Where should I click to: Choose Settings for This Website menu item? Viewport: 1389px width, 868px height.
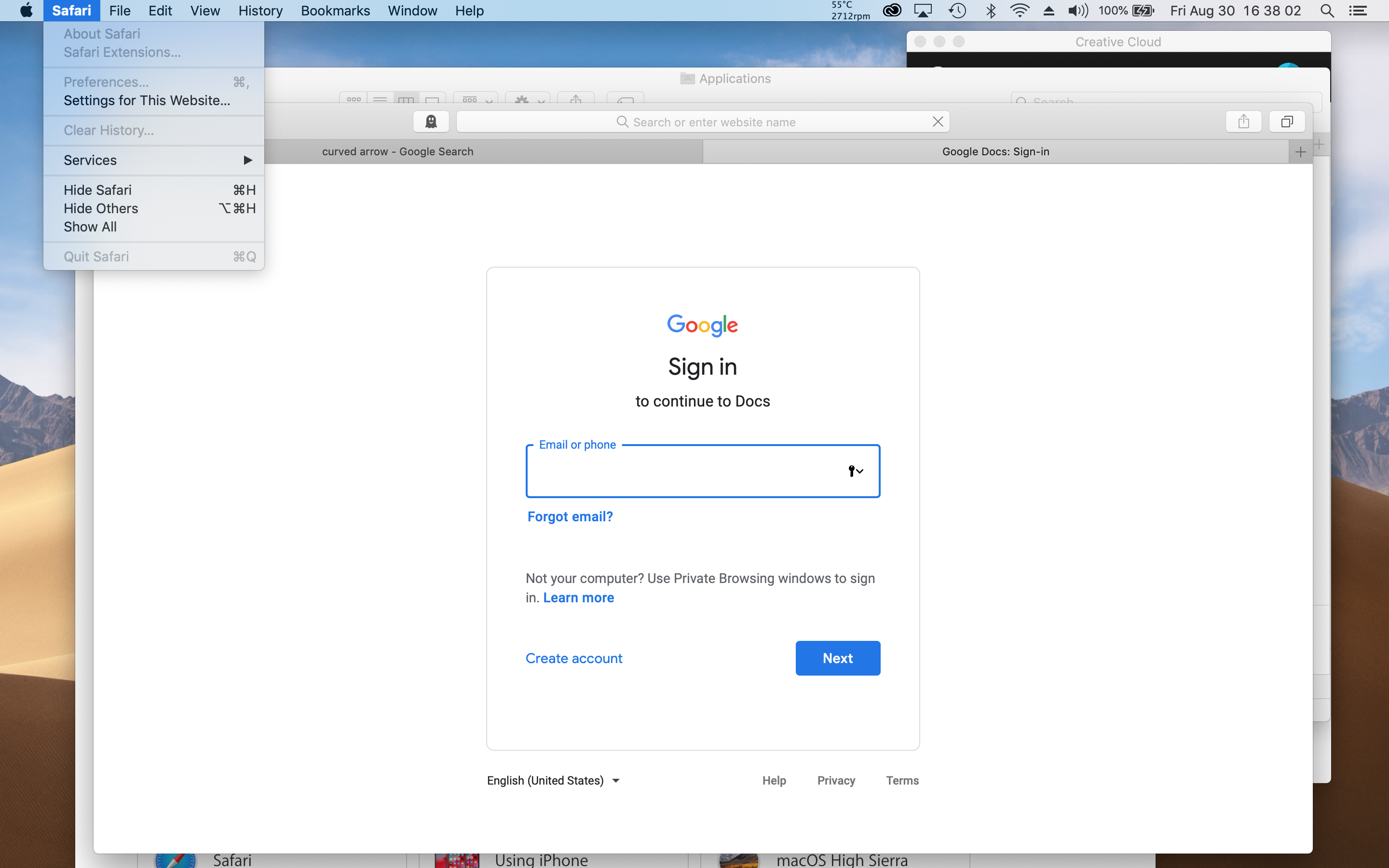tap(147, 100)
